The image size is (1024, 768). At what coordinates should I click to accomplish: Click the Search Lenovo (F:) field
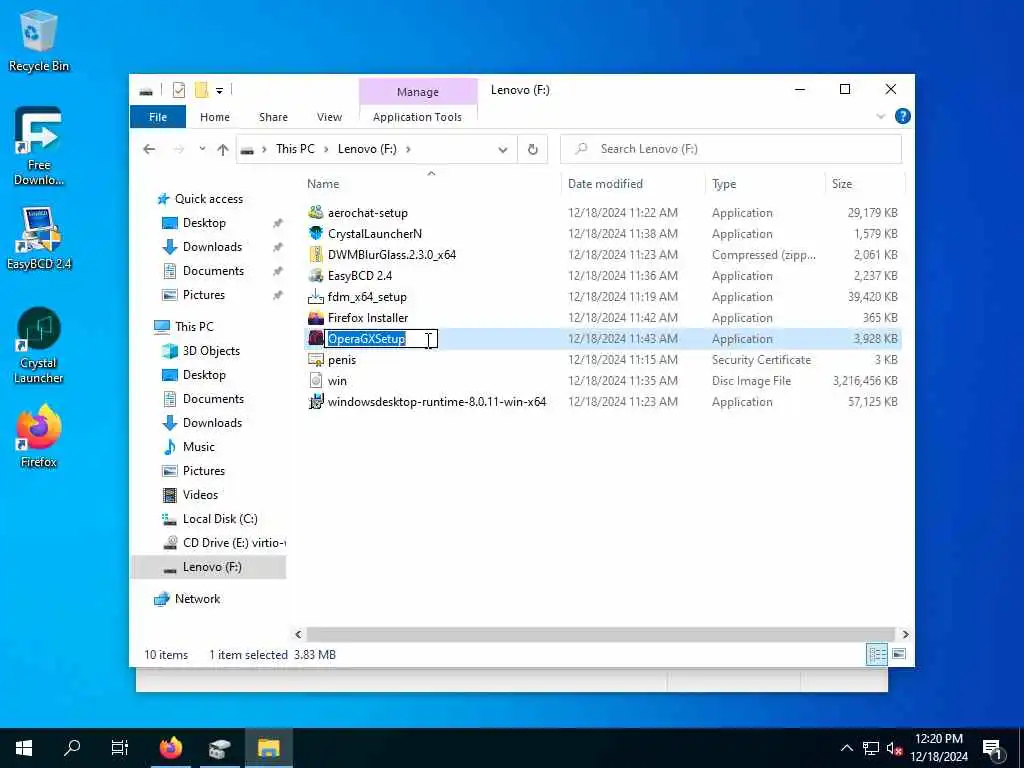(x=731, y=150)
